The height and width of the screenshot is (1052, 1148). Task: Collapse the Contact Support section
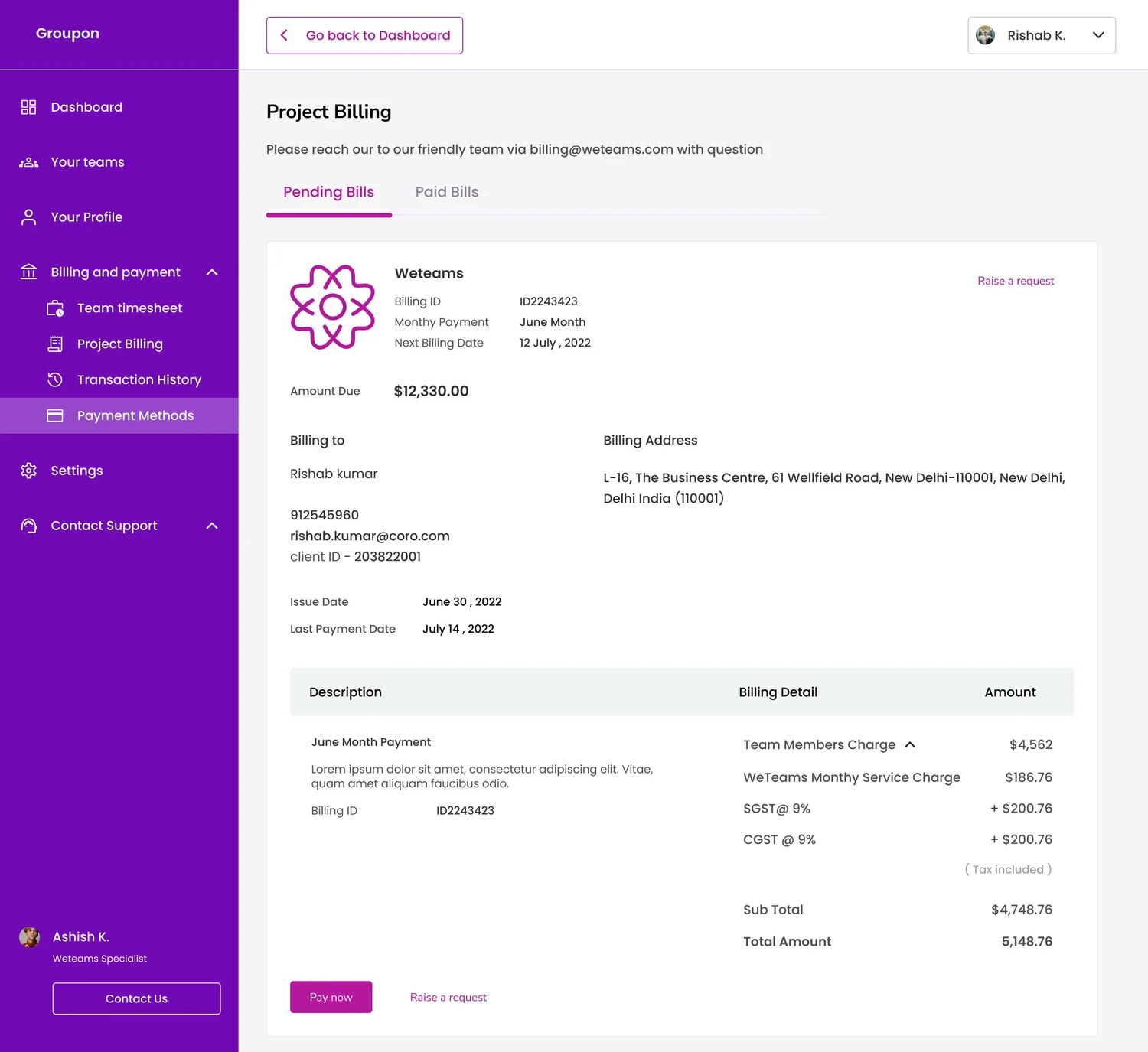pyautogui.click(x=212, y=526)
